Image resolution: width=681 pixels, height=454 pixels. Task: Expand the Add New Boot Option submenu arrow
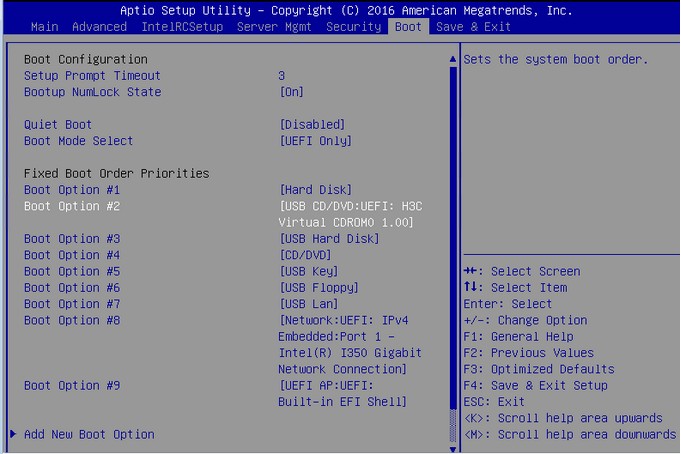(x=13, y=434)
